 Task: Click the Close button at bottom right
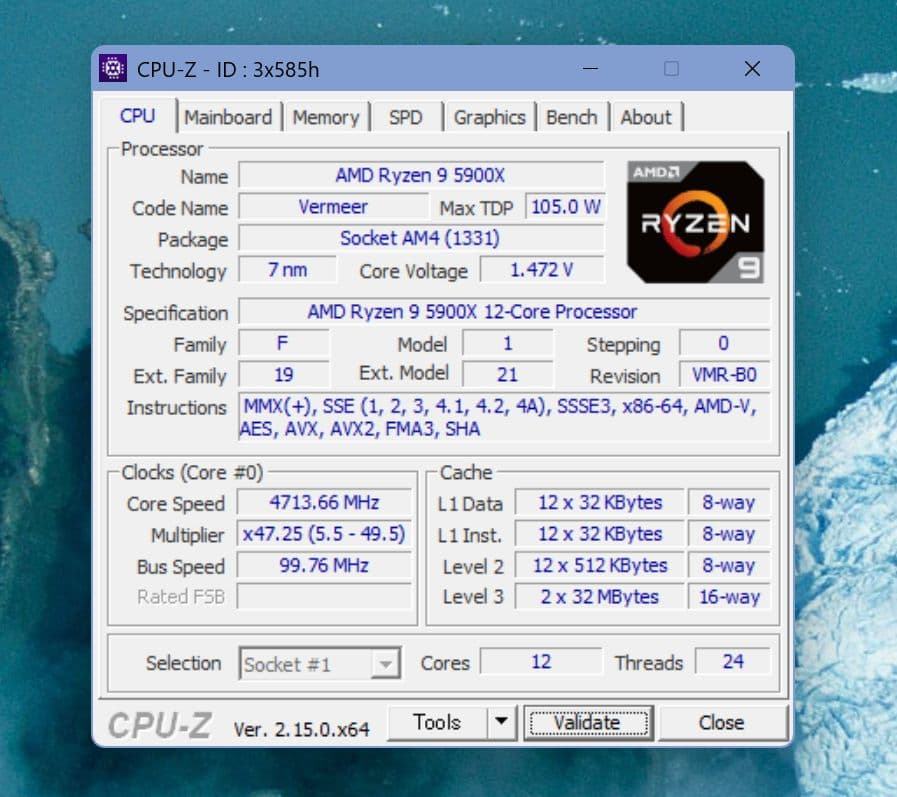[x=722, y=721]
